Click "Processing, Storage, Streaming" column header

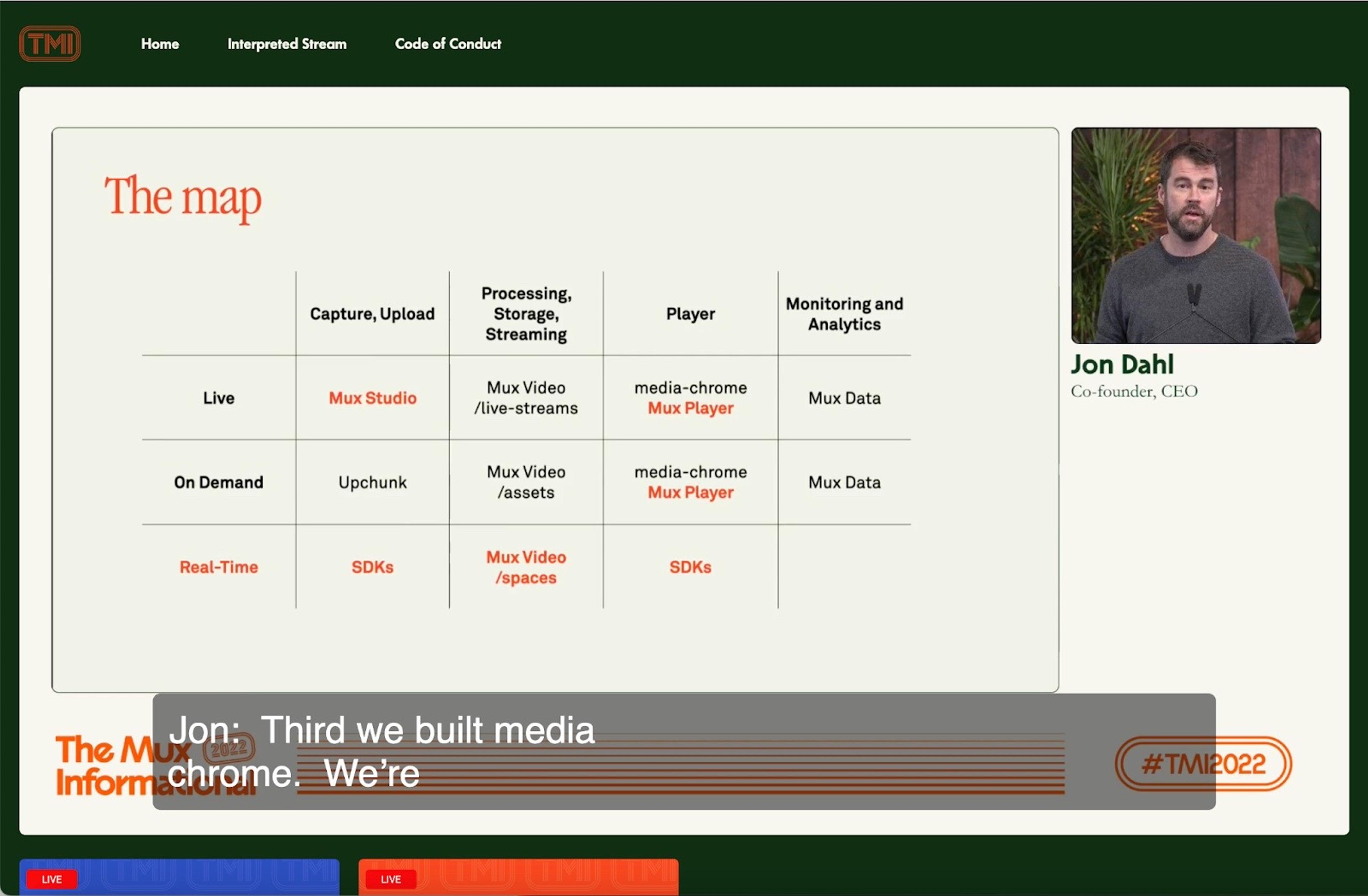tap(526, 314)
